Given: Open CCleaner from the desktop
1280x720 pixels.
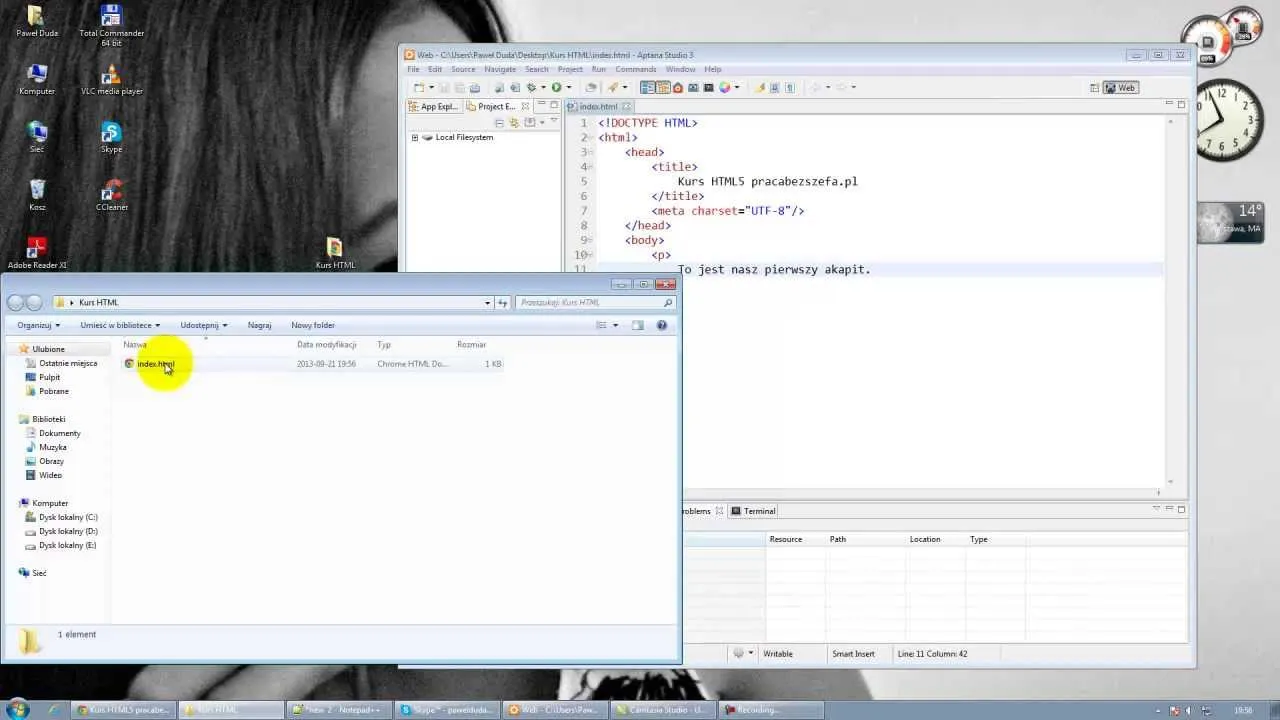Looking at the screenshot, I should 111,191.
